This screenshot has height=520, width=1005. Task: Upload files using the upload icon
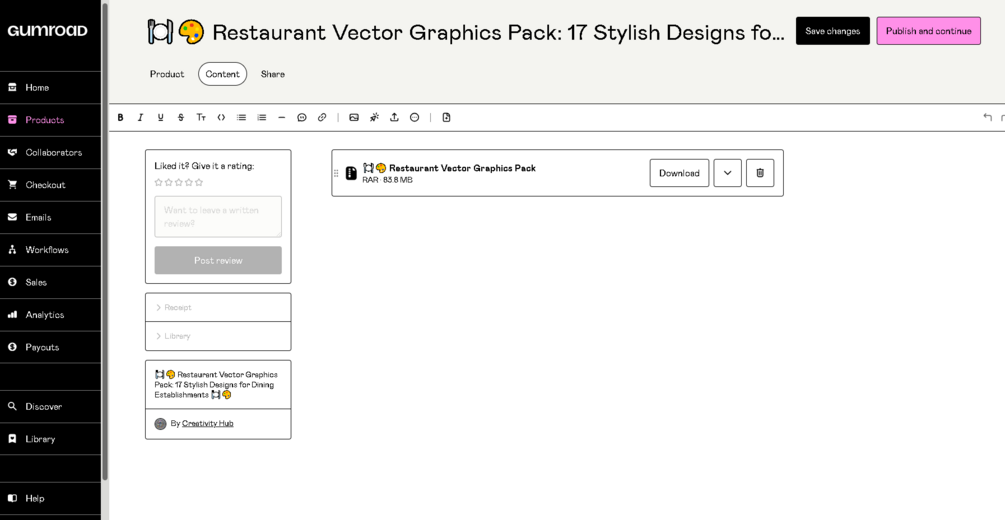coord(394,117)
